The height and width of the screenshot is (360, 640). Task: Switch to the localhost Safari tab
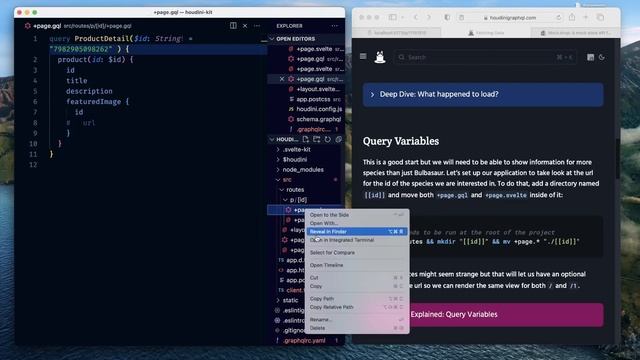(x=397, y=33)
